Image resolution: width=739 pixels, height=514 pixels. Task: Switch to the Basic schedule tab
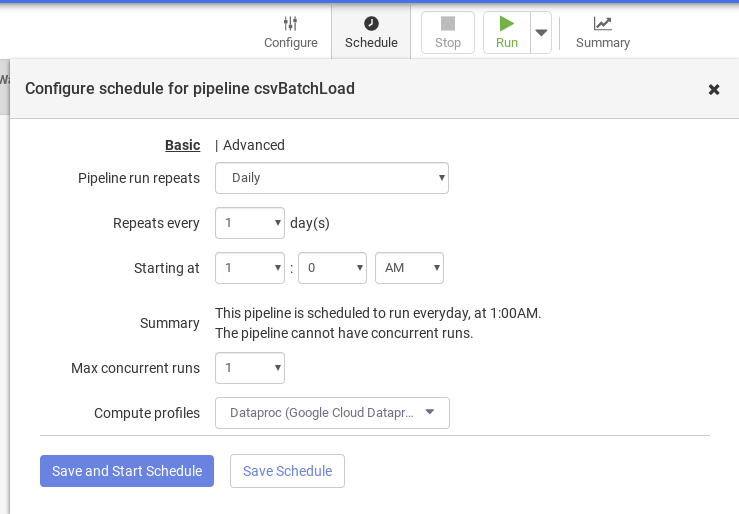coord(182,145)
